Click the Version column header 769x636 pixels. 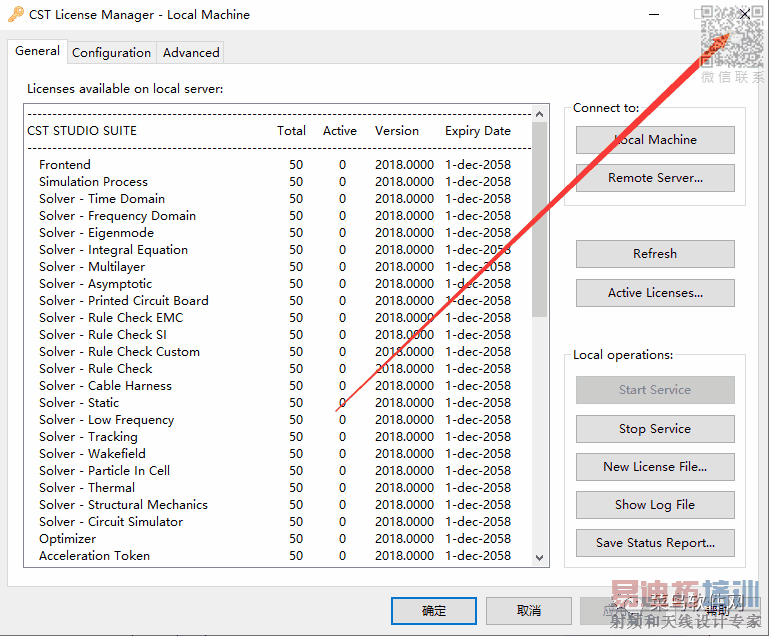[x=397, y=131]
